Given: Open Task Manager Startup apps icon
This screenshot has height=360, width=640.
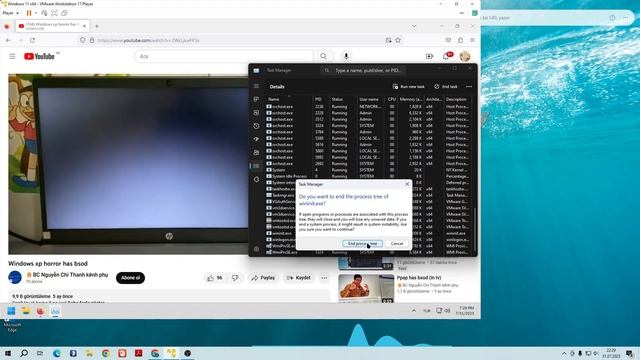Looking at the screenshot, I should [256, 139].
